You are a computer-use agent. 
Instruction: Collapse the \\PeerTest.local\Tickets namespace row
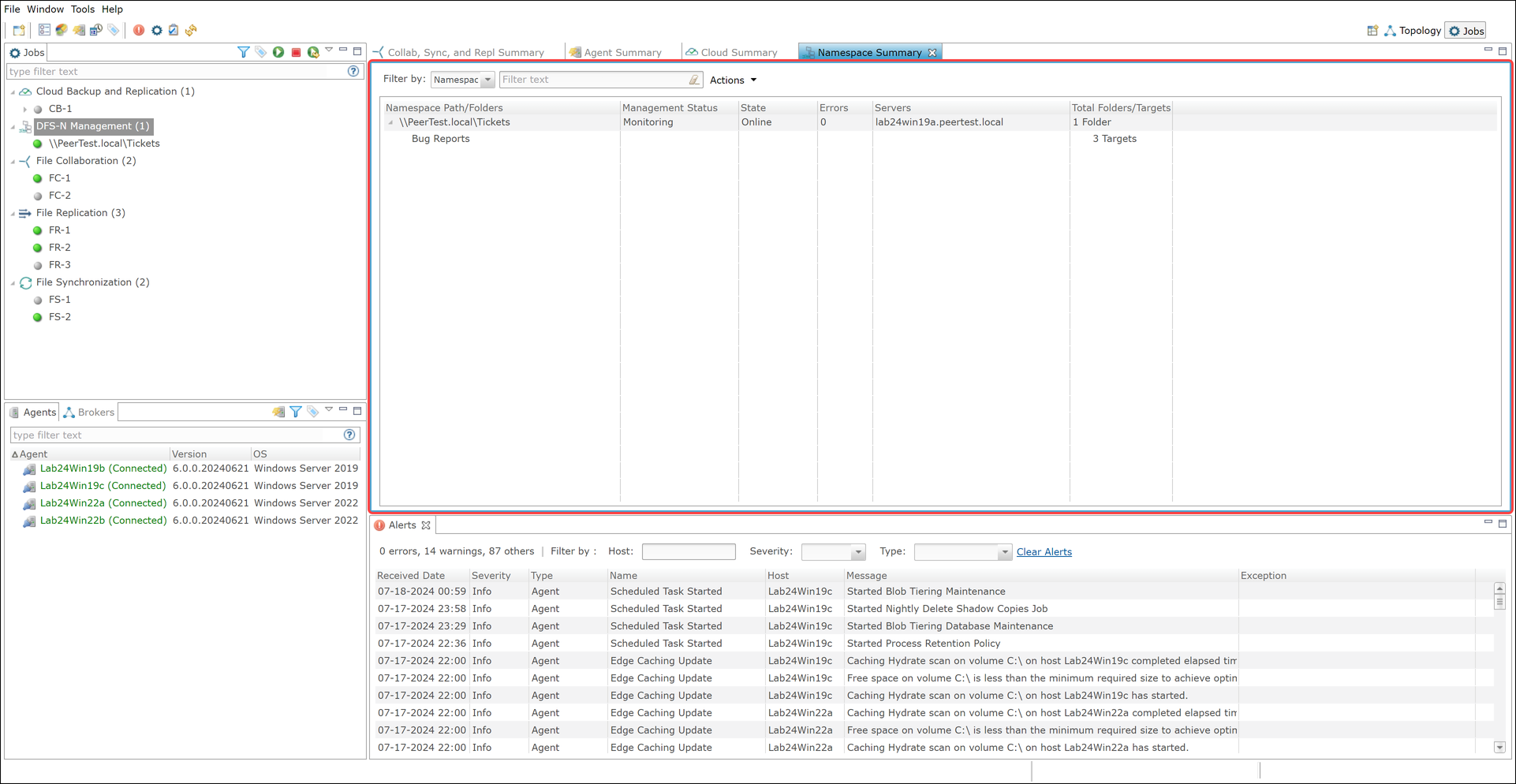click(x=390, y=122)
